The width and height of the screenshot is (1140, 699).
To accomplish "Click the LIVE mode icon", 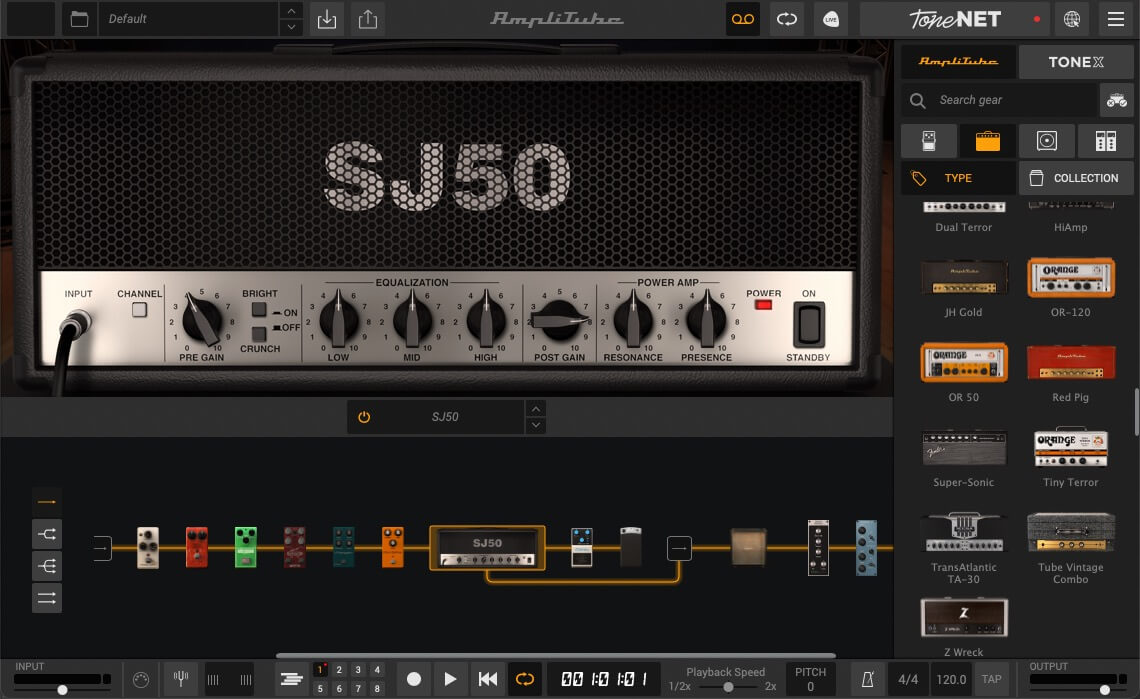I will [x=830, y=19].
